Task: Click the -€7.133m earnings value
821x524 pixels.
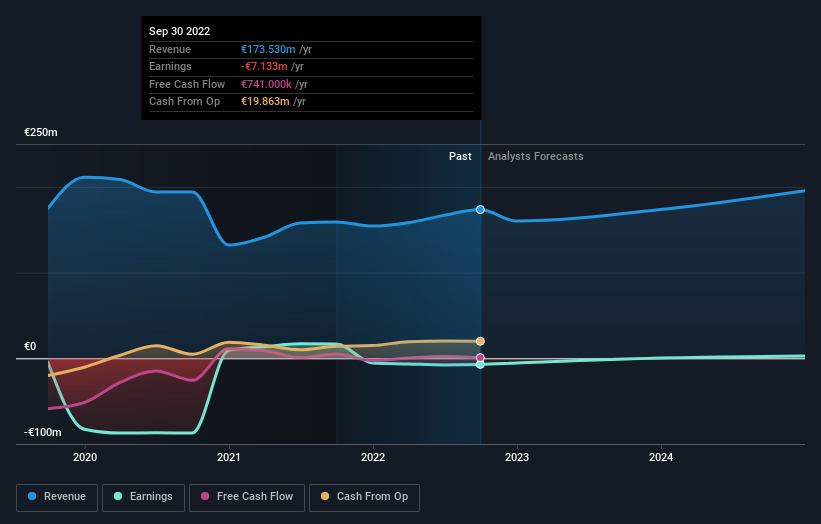Action: [x=264, y=66]
